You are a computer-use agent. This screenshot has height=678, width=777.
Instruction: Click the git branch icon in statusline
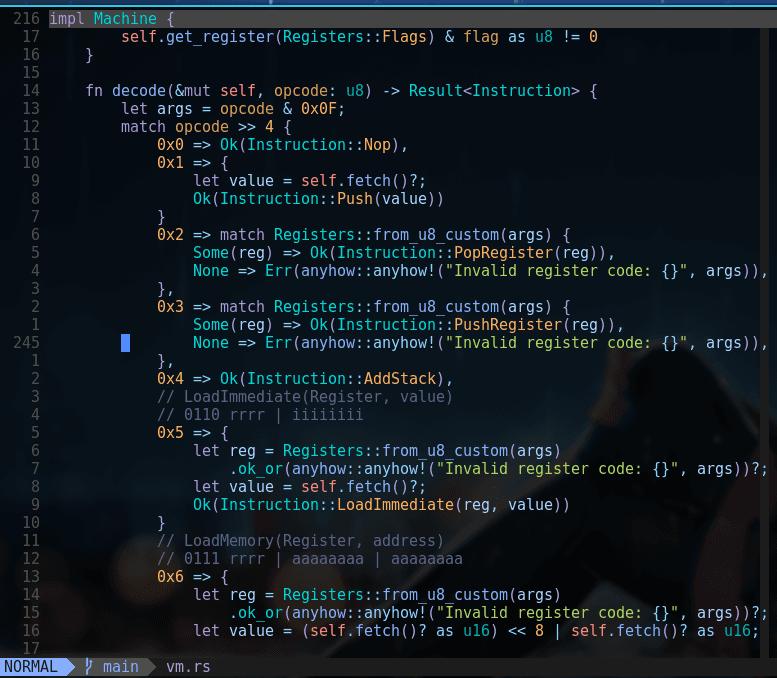tap(89, 667)
